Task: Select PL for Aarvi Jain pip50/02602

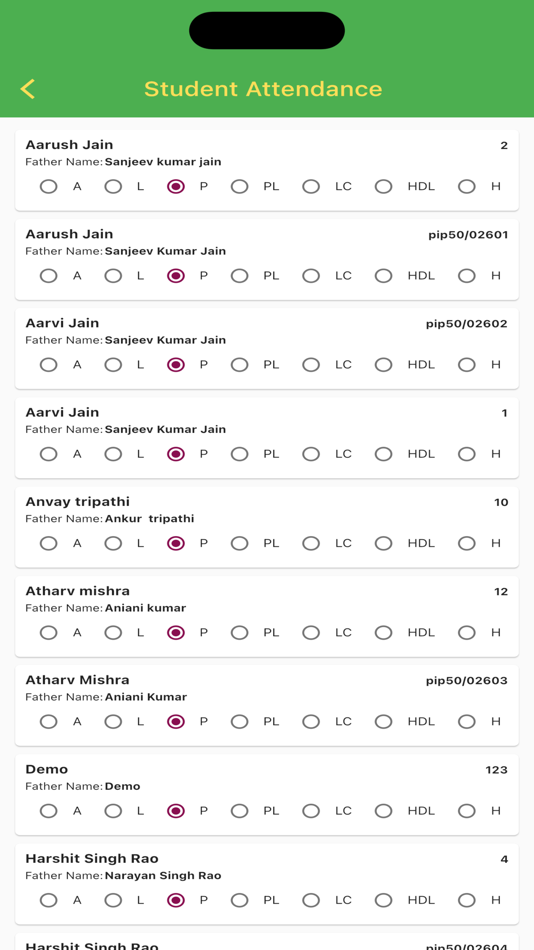Action: tap(239, 365)
